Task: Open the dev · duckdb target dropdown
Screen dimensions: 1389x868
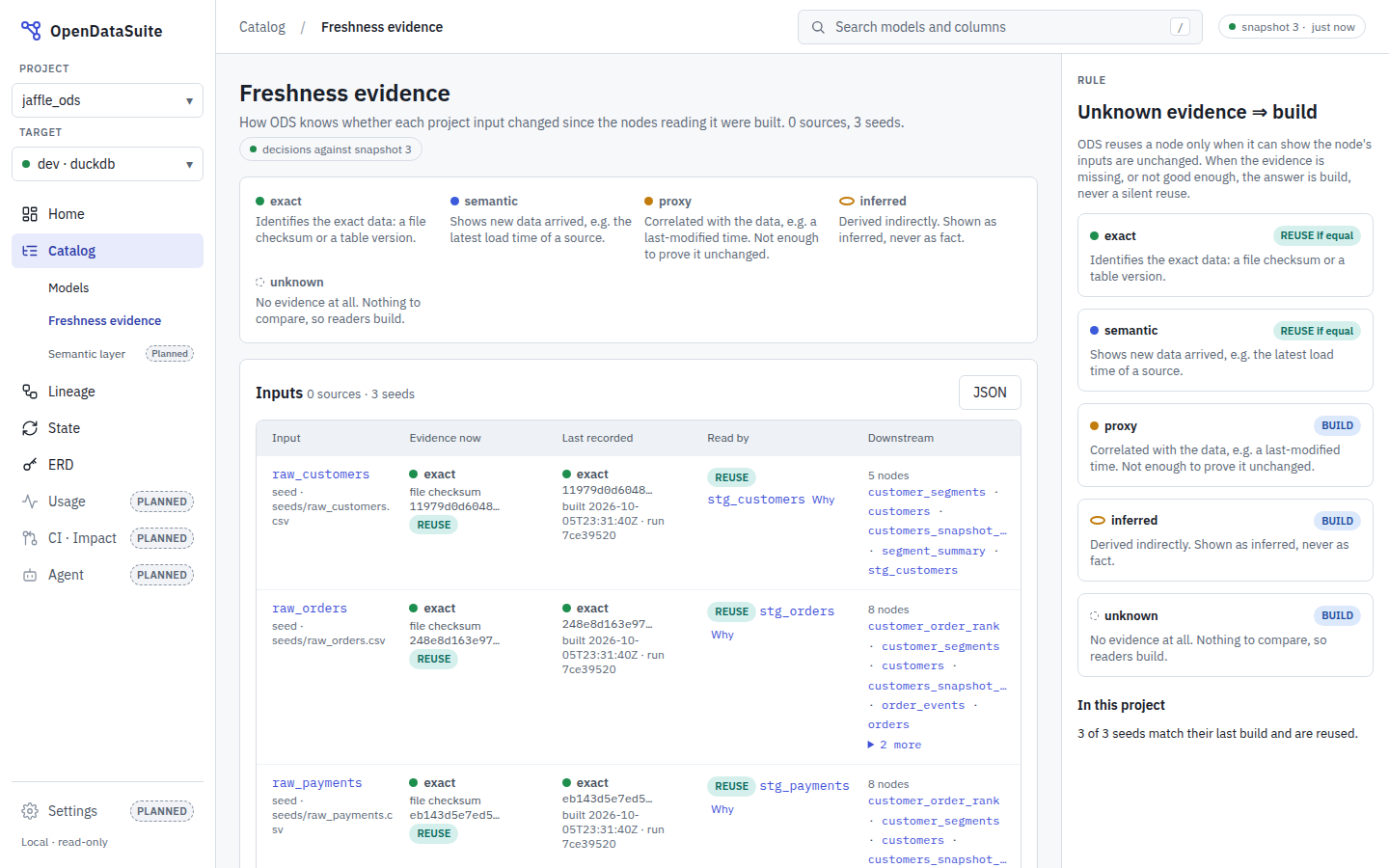Action: click(107, 164)
